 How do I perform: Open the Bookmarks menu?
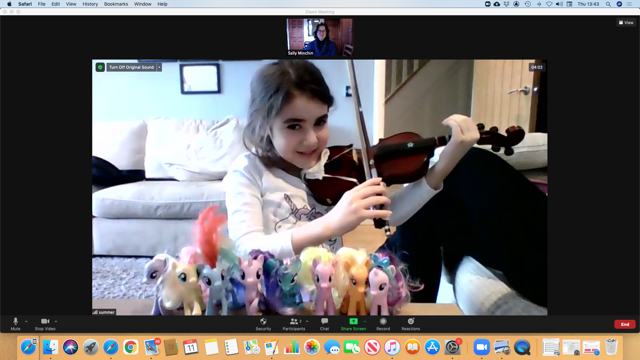point(116,4)
